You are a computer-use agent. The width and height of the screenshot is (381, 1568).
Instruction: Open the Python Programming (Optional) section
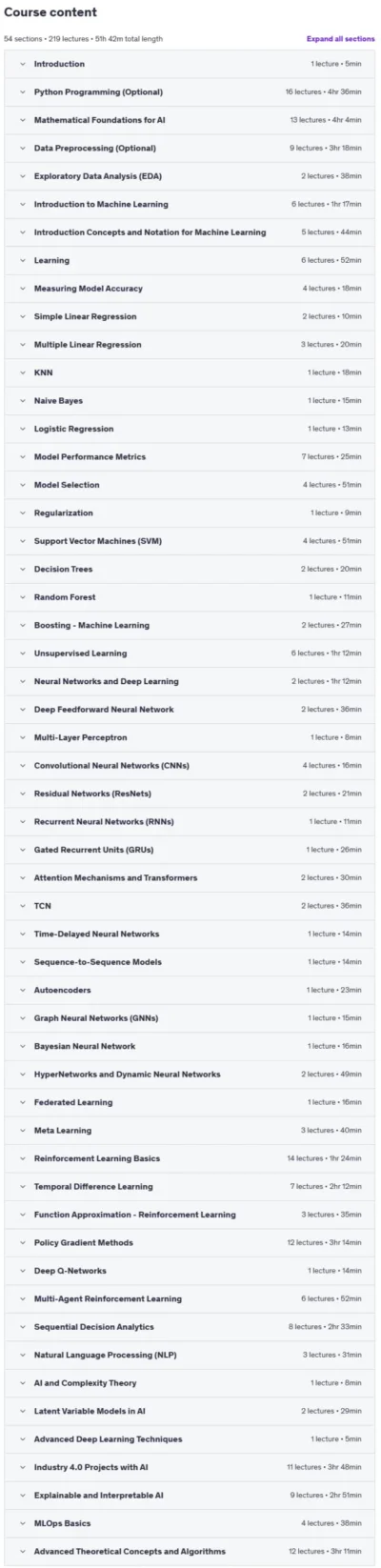(x=190, y=92)
